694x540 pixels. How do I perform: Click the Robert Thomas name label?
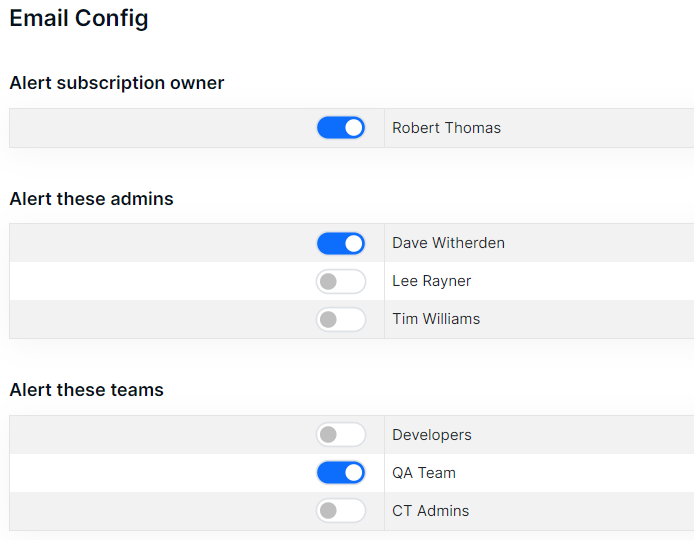click(446, 128)
